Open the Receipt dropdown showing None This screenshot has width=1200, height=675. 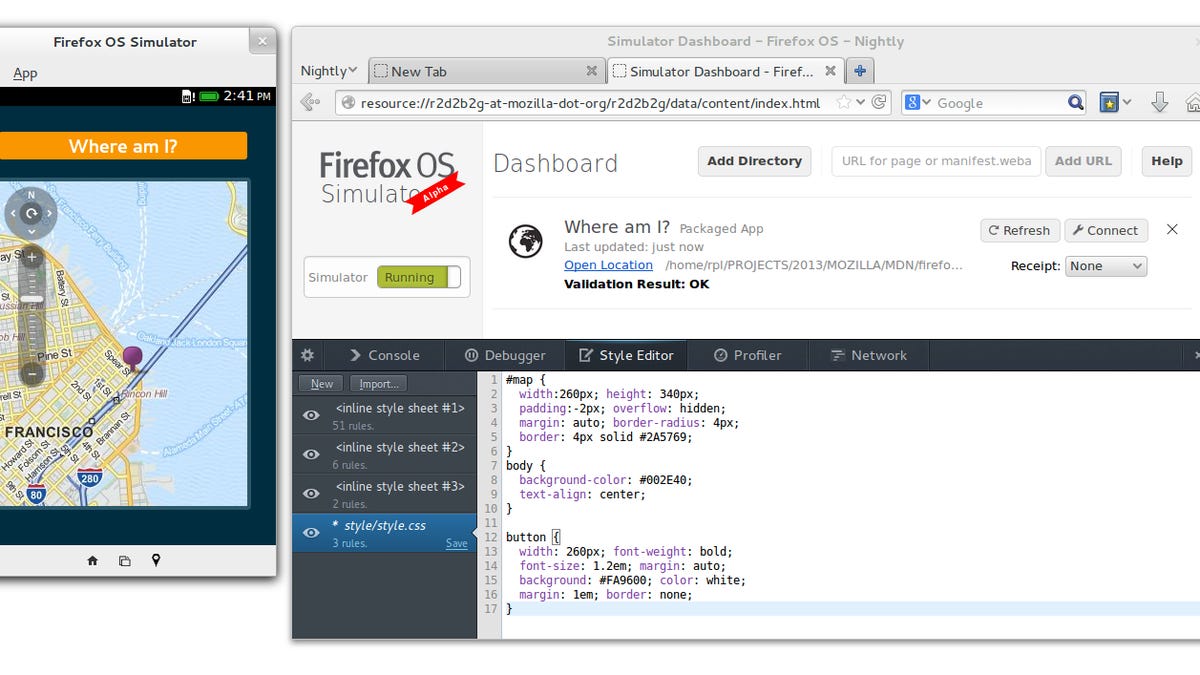tap(1106, 266)
